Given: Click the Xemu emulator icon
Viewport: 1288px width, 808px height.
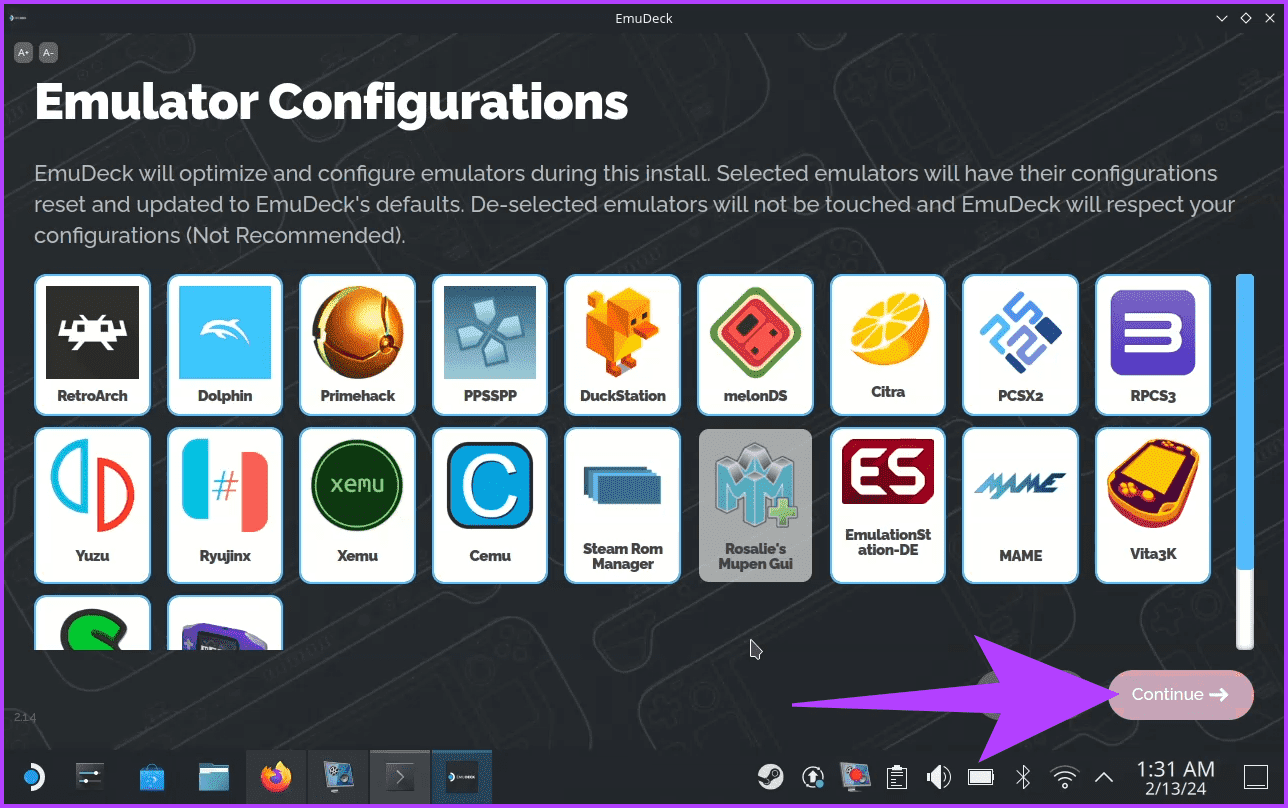Looking at the screenshot, I should click(357, 484).
